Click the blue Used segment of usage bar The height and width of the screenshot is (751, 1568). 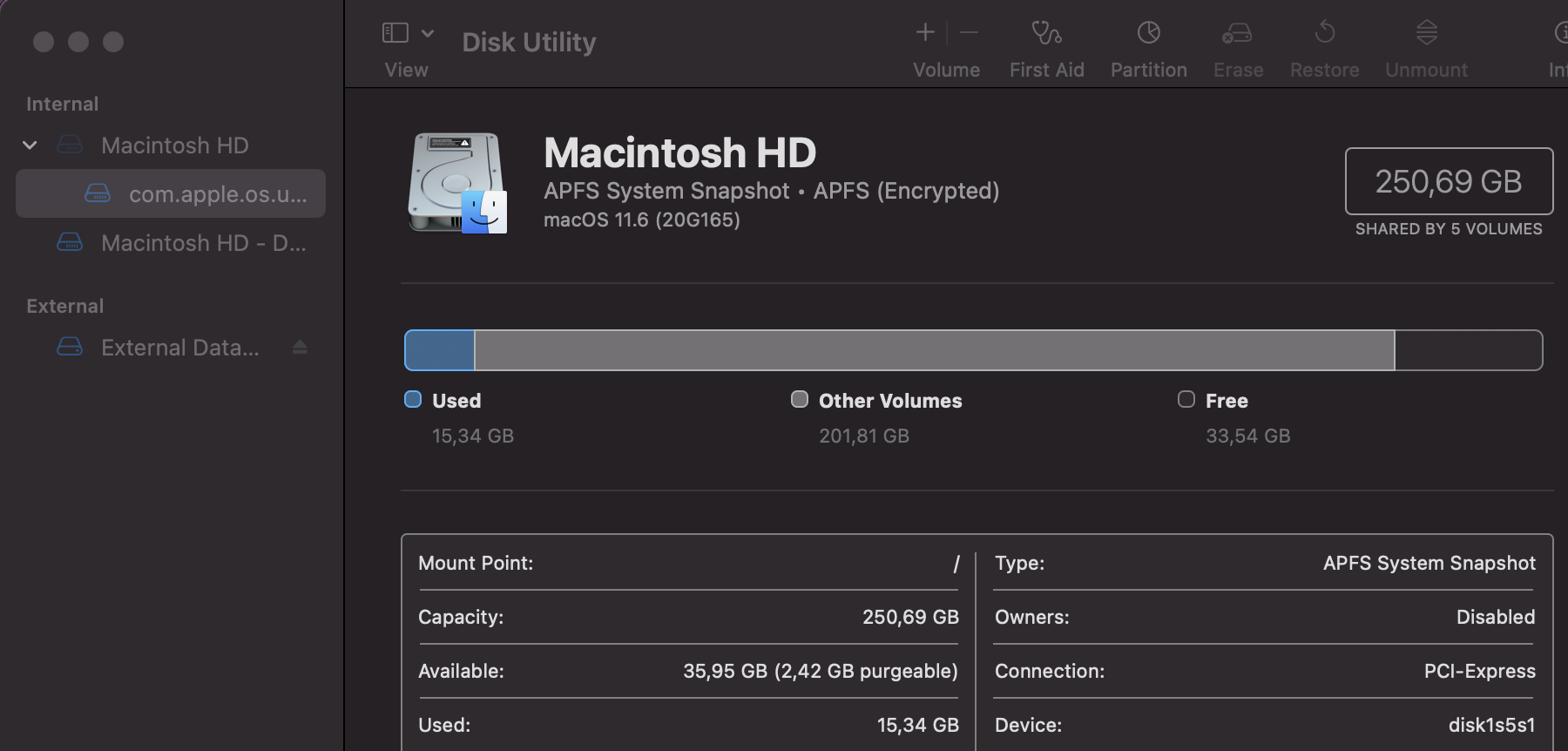440,350
